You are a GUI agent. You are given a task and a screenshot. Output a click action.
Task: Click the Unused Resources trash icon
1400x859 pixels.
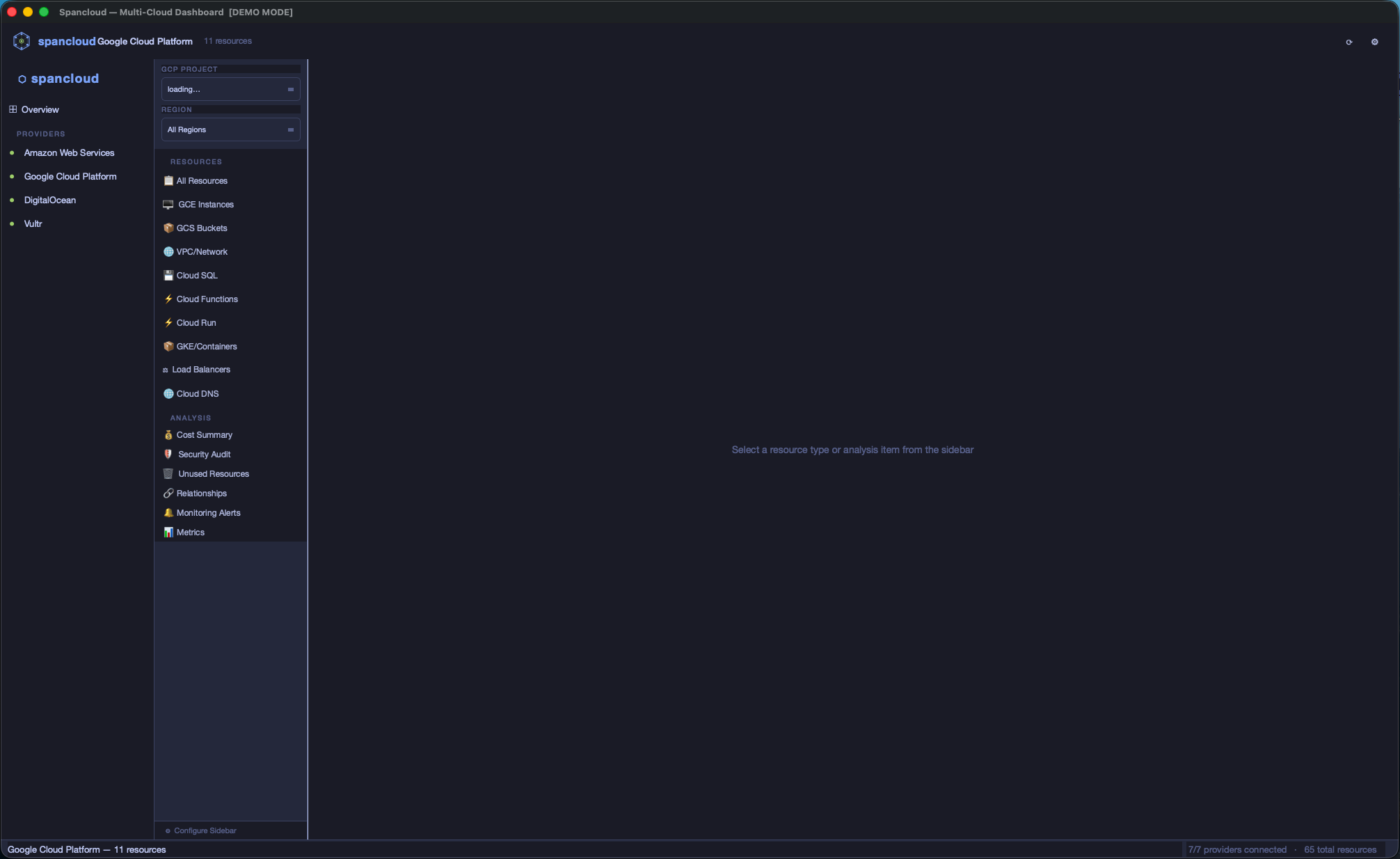tap(168, 474)
